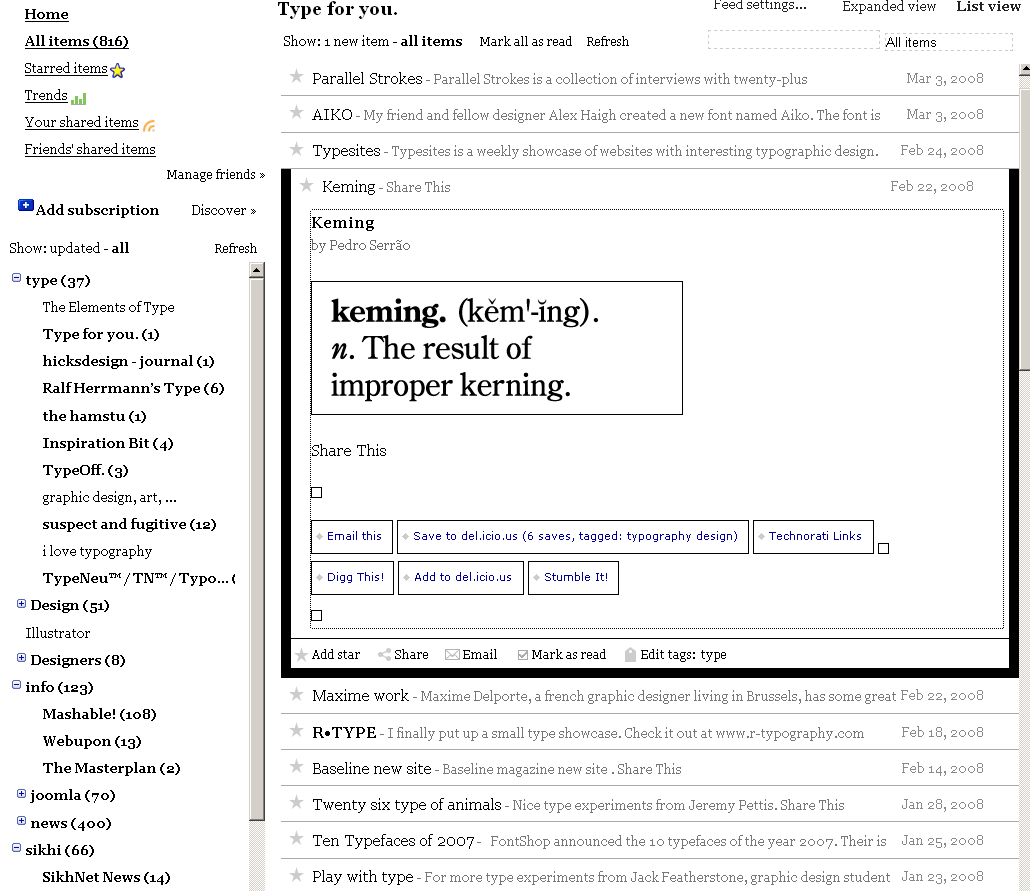1030x891 pixels.
Task: Star the Parallel Strokes item
Action: 297,77
